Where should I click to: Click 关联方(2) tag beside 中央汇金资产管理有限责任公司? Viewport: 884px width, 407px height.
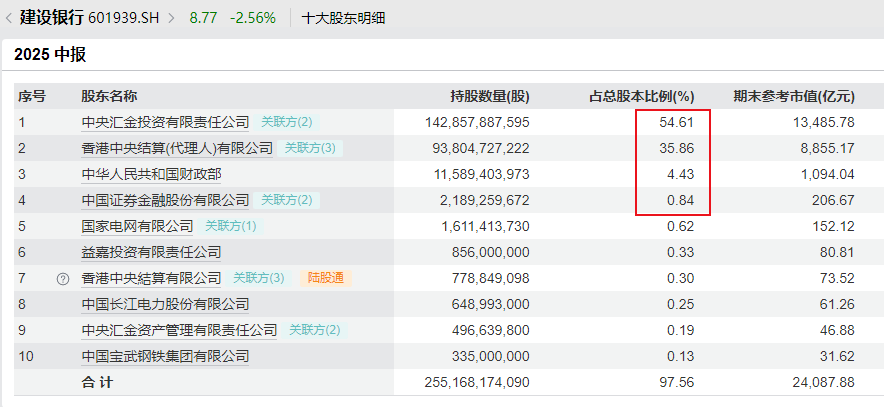coord(315,330)
